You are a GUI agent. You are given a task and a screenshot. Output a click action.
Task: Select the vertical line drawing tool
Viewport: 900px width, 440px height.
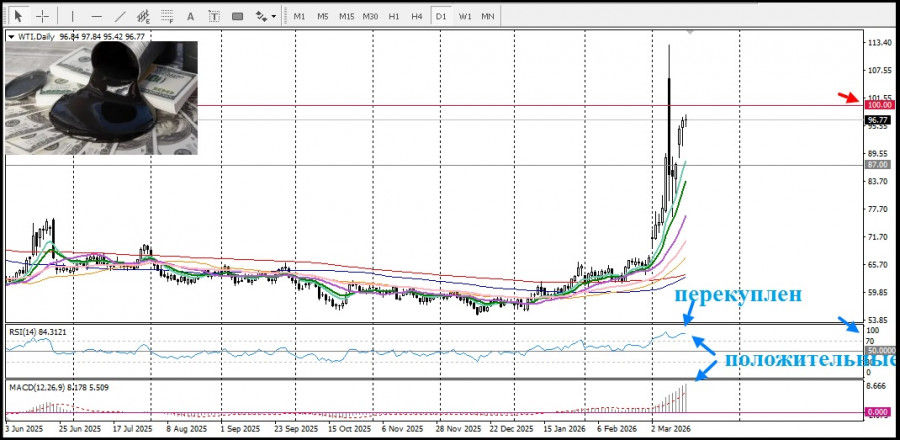tap(71, 16)
